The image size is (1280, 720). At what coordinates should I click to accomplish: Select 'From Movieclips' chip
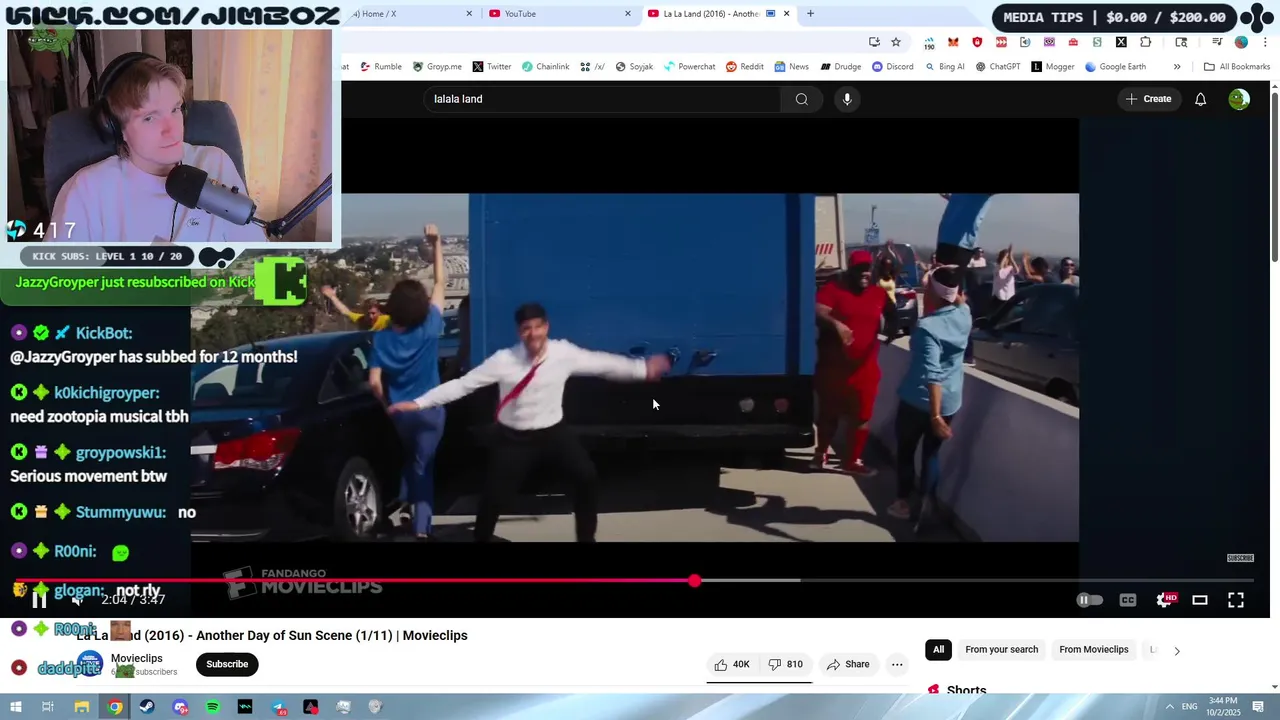(x=1093, y=650)
